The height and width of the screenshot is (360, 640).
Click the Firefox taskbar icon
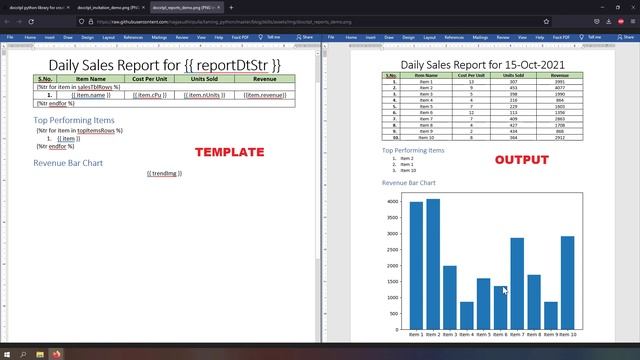pyautogui.click(x=56, y=354)
